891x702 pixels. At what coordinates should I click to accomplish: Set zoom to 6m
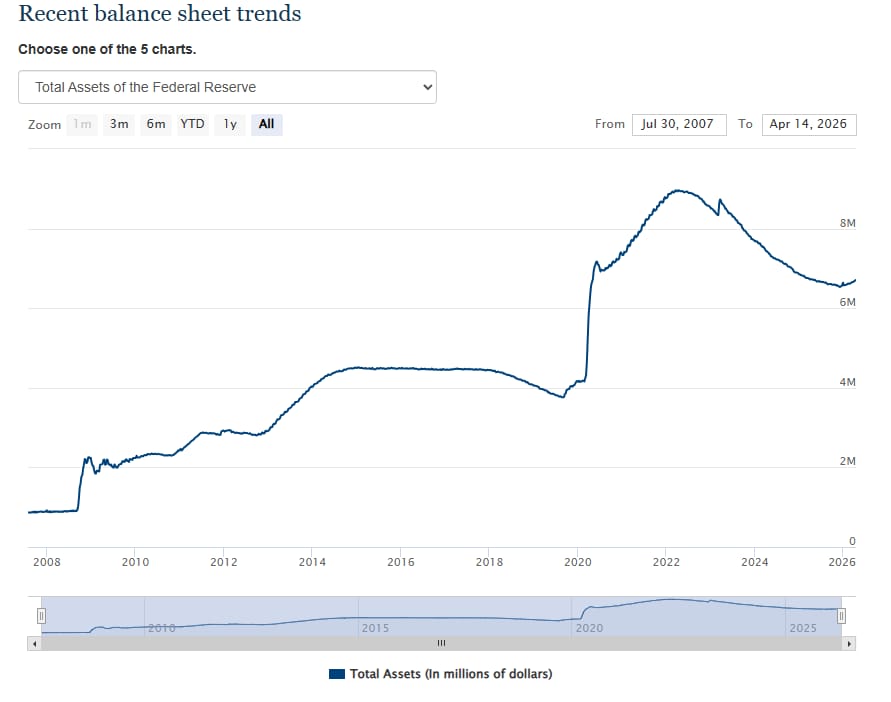click(x=156, y=124)
